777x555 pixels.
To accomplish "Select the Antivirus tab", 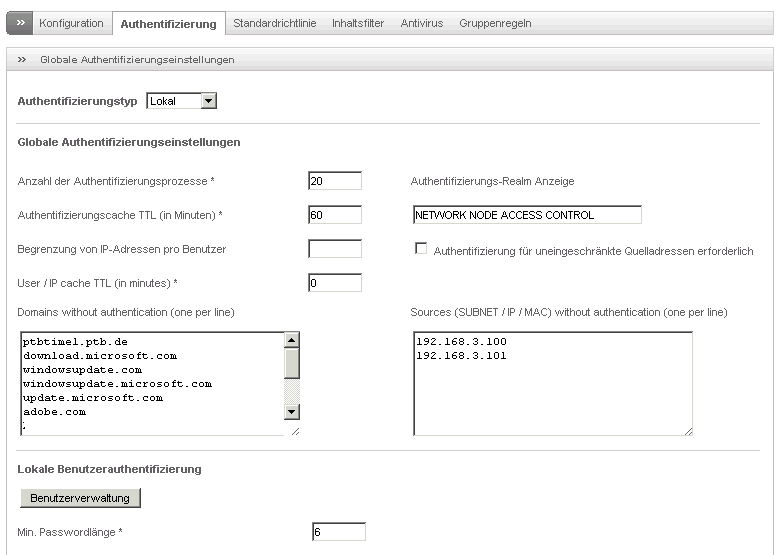I will point(422,23).
